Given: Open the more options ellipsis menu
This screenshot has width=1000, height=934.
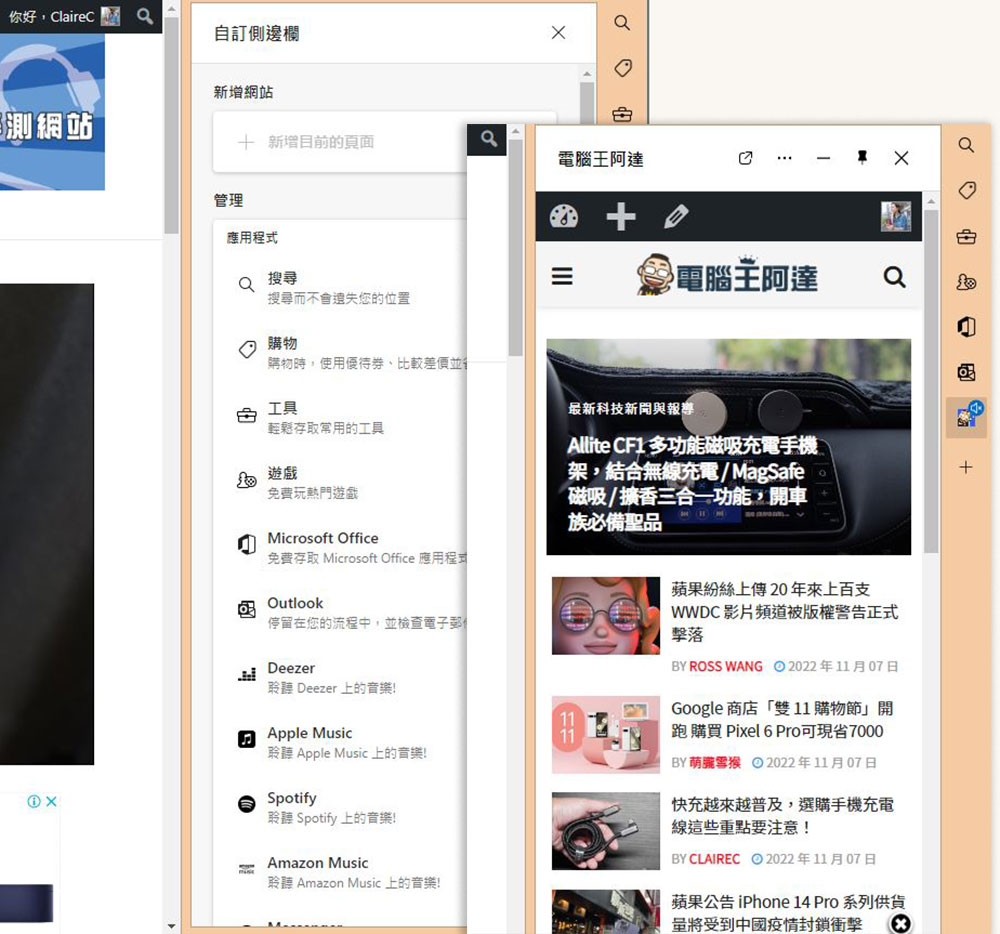Looking at the screenshot, I should point(784,159).
